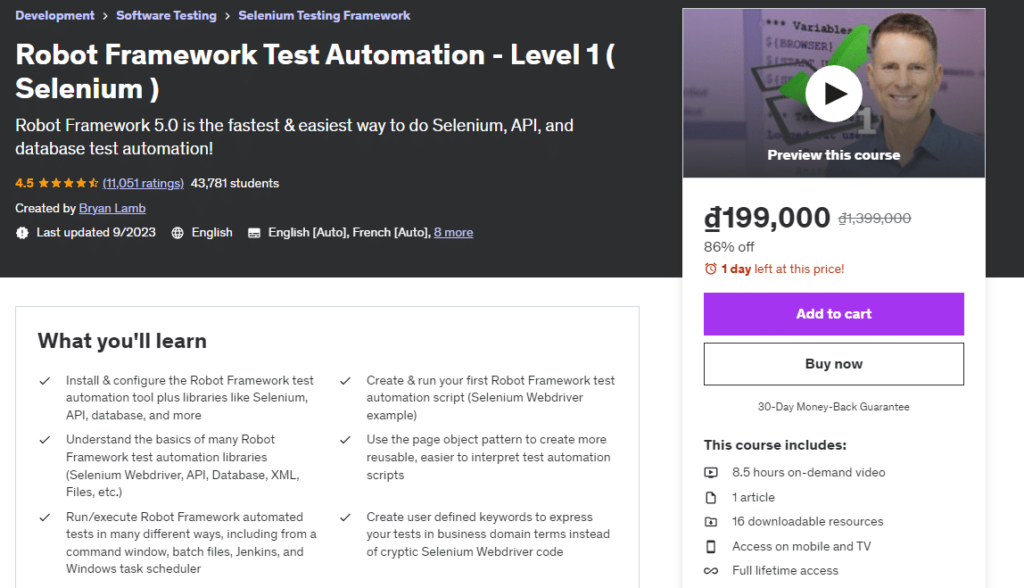Show 8 more caption languages
This screenshot has width=1024, height=588.
tap(453, 232)
